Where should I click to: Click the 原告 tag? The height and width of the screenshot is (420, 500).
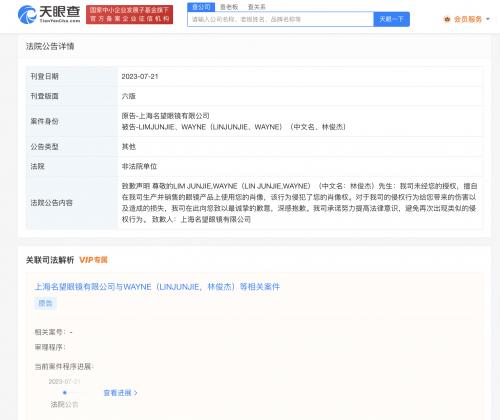(x=45, y=303)
